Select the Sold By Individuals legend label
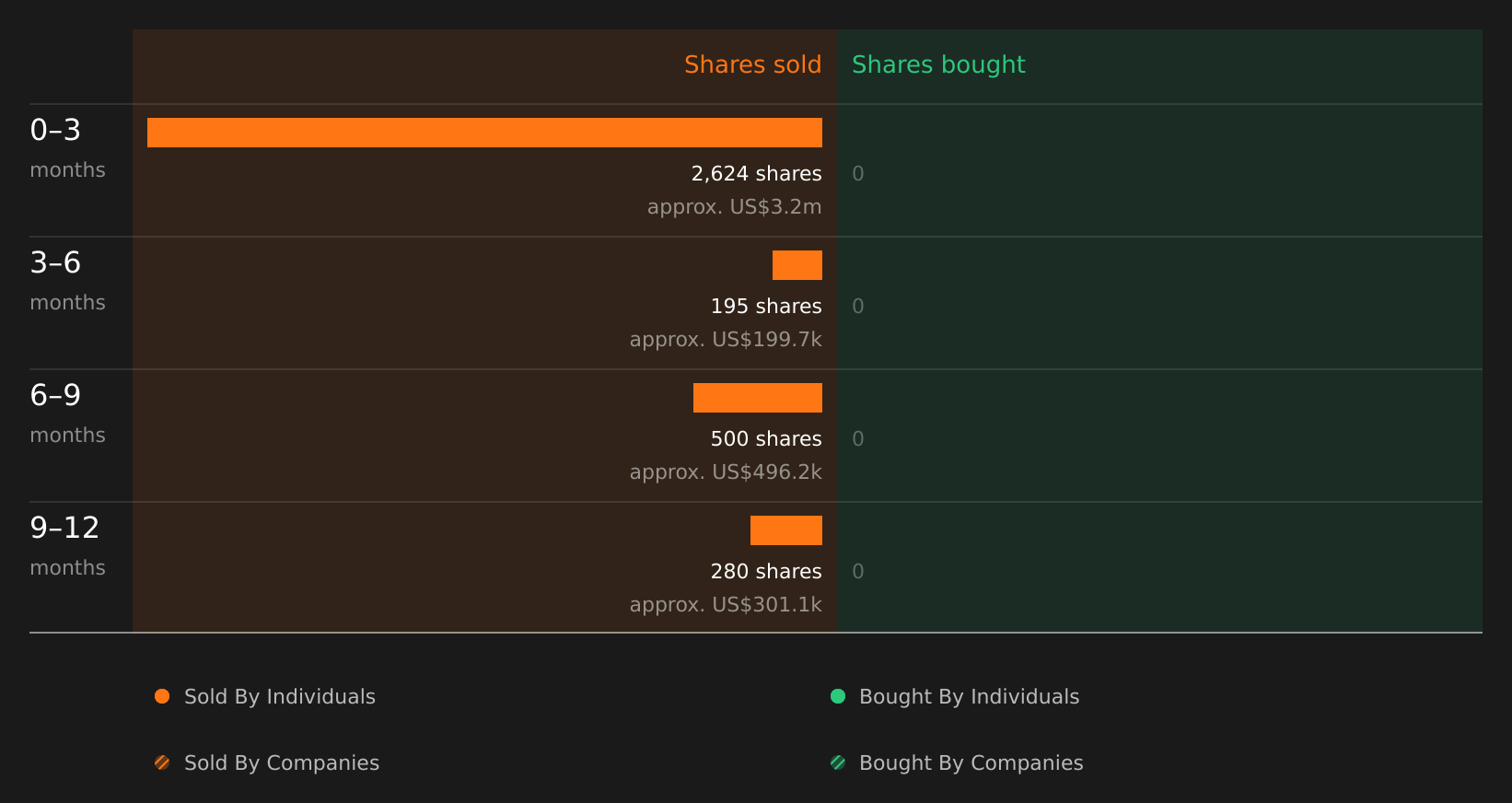 [x=280, y=697]
